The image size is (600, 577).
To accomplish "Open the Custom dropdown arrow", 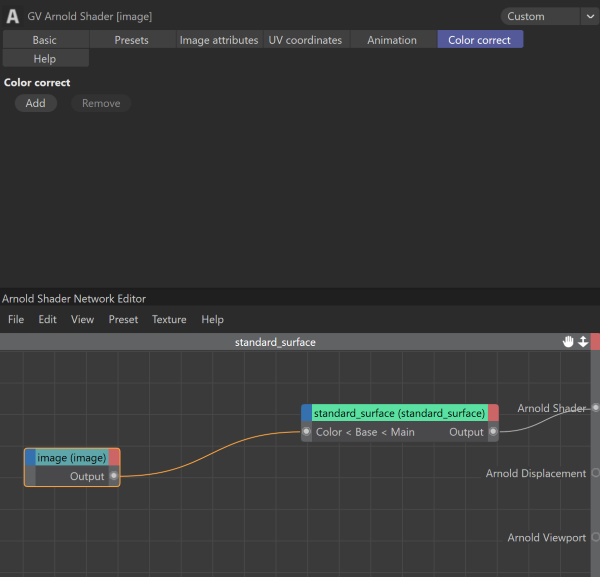I will (x=590, y=16).
